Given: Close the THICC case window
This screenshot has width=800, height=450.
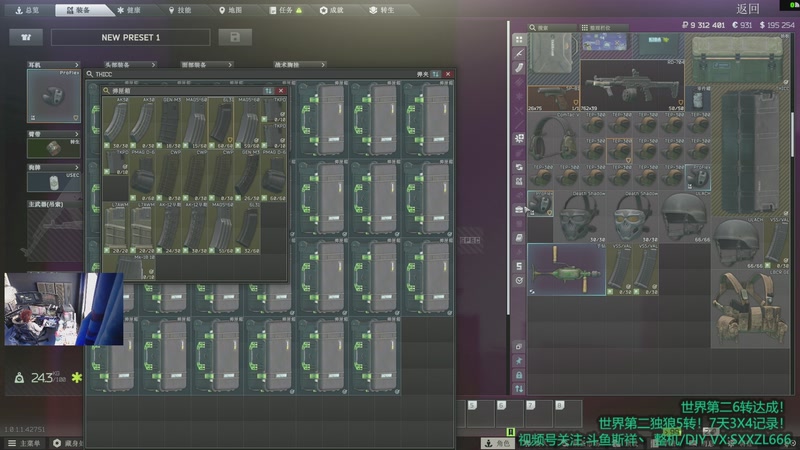Looking at the screenshot, I should 448,74.
